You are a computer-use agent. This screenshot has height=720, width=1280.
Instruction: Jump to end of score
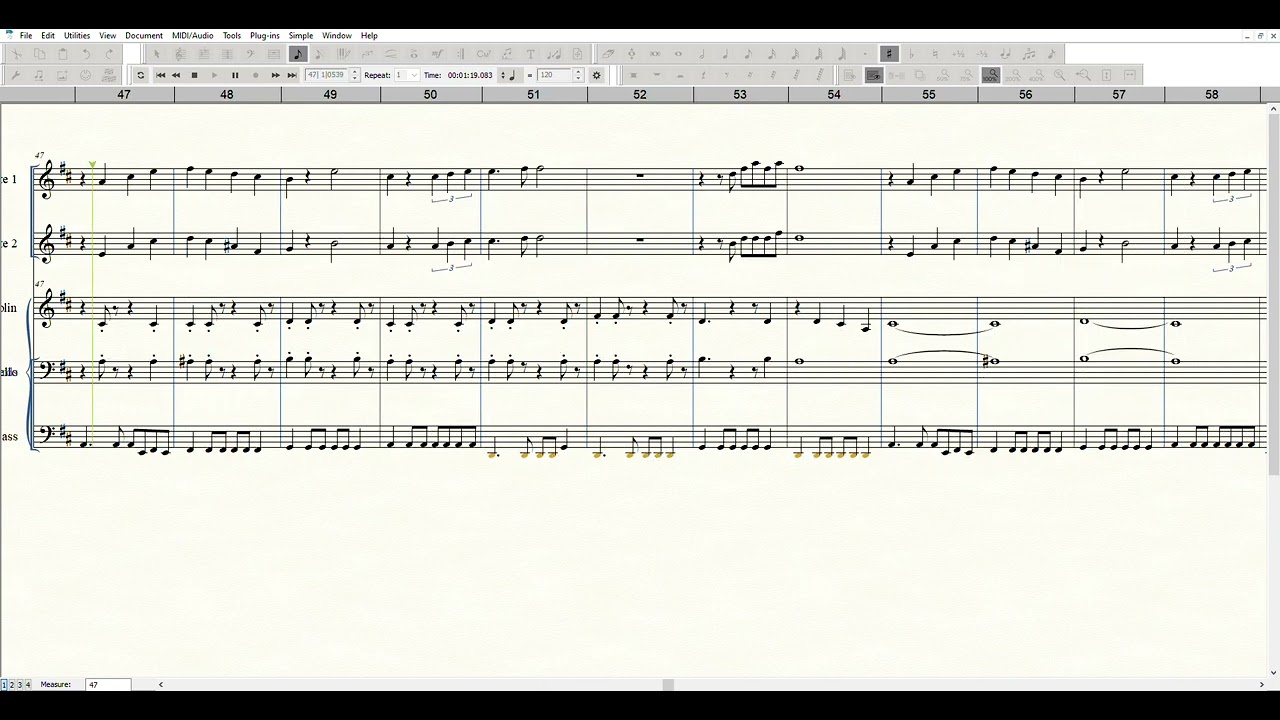point(292,75)
